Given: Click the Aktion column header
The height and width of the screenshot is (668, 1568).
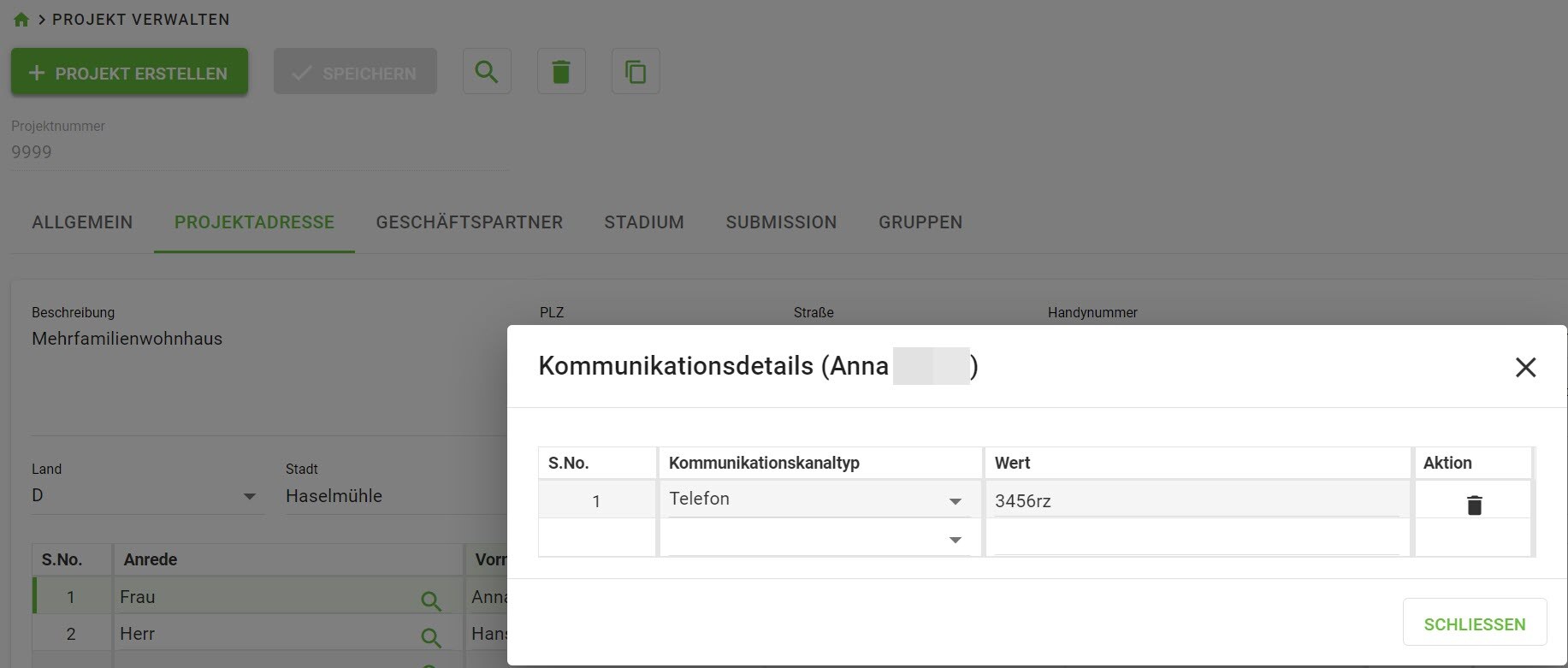Looking at the screenshot, I should 1473,463.
